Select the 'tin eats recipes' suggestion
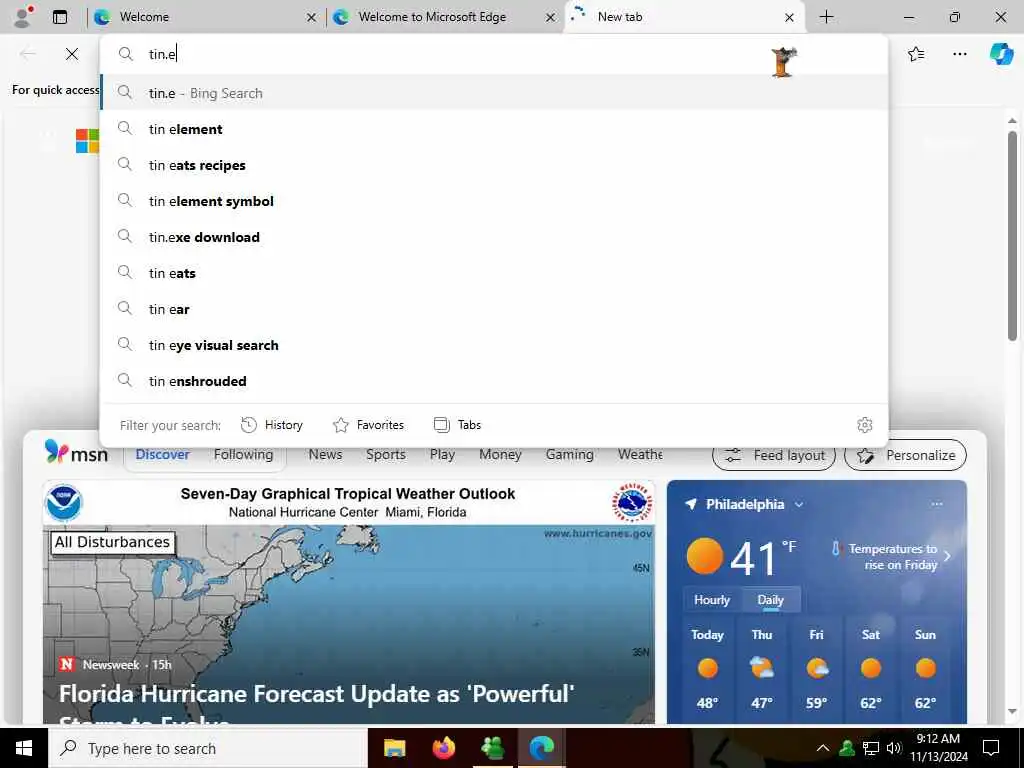 (494, 165)
